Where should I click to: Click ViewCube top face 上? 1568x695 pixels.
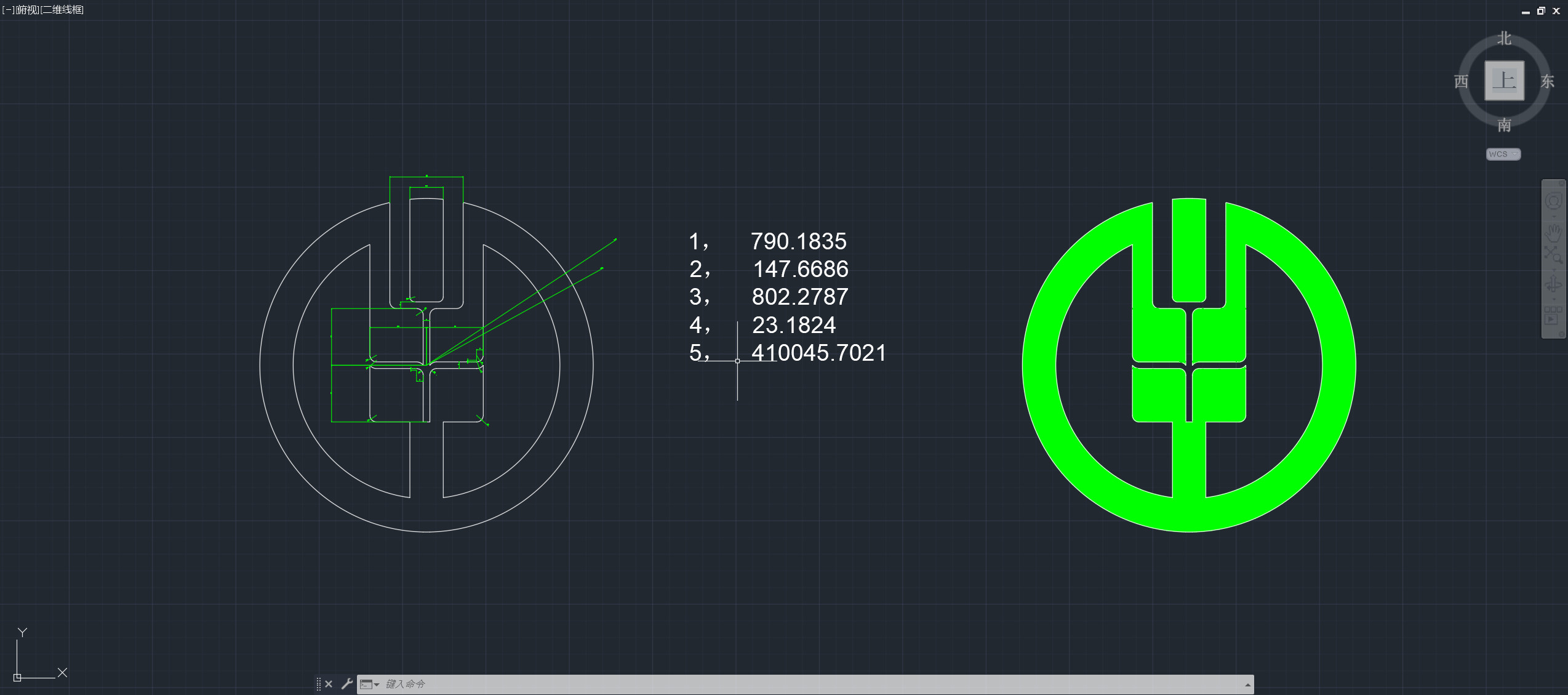tap(1504, 81)
